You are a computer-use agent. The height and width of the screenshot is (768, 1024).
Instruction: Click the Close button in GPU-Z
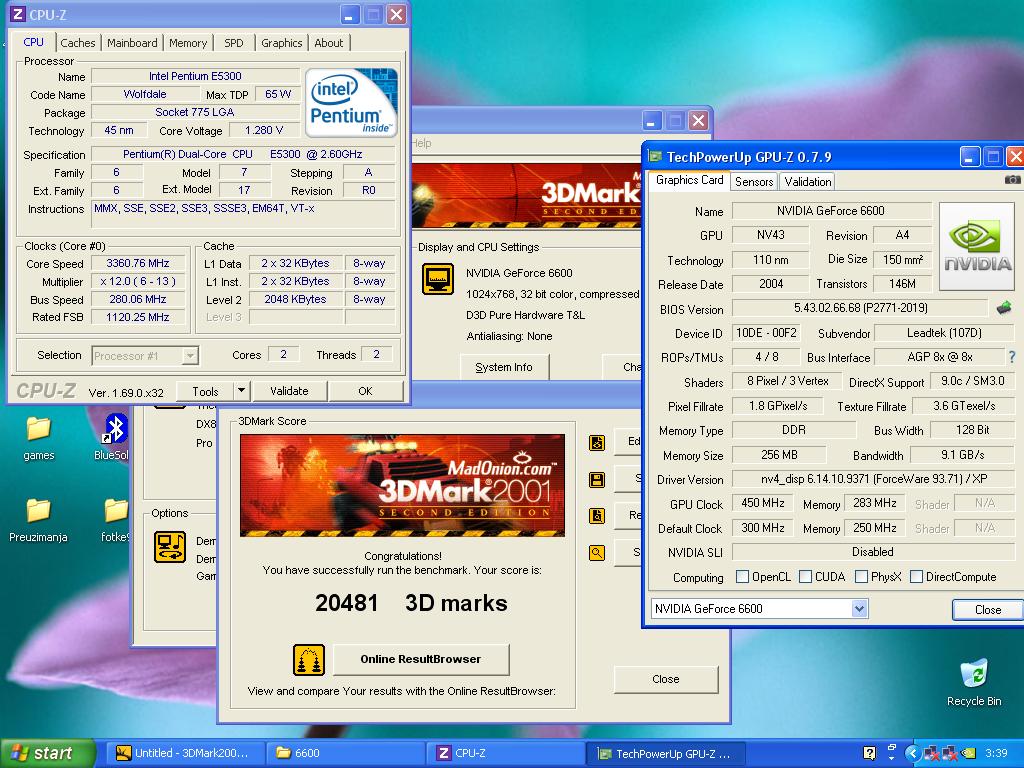pyautogui.click(x=987, y=609)
